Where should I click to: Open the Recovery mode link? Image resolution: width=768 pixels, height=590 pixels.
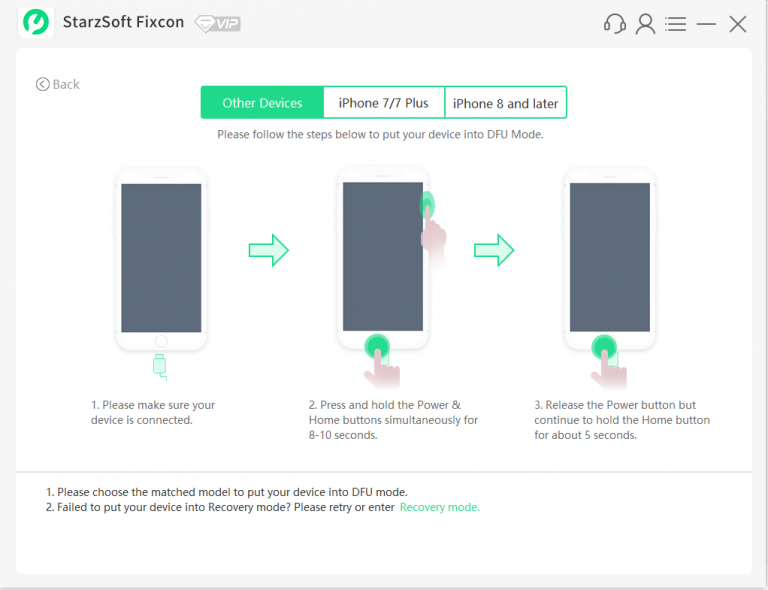pyautogui.click(x=439, y=507)
